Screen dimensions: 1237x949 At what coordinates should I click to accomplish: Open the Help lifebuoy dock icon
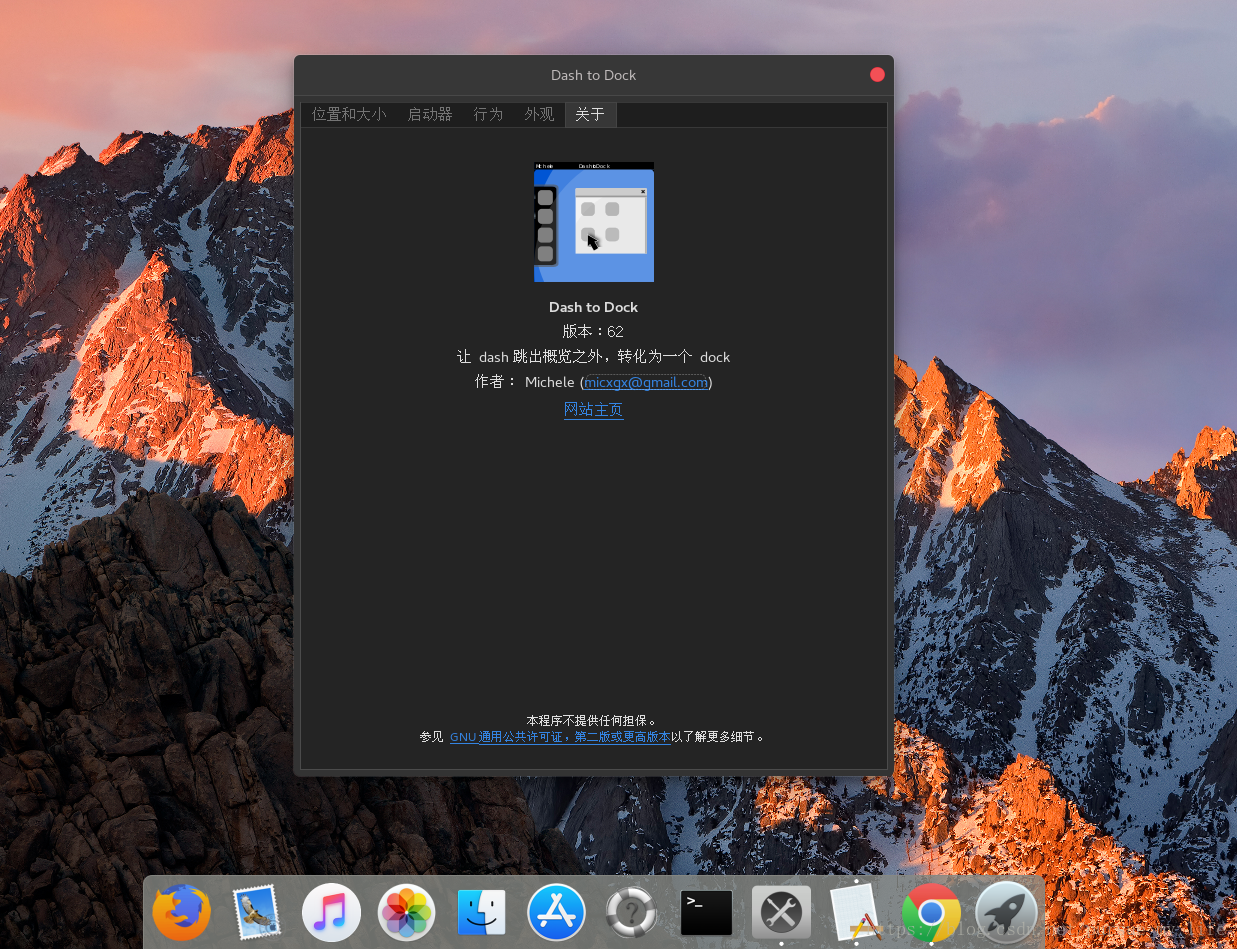click(631, 913)
